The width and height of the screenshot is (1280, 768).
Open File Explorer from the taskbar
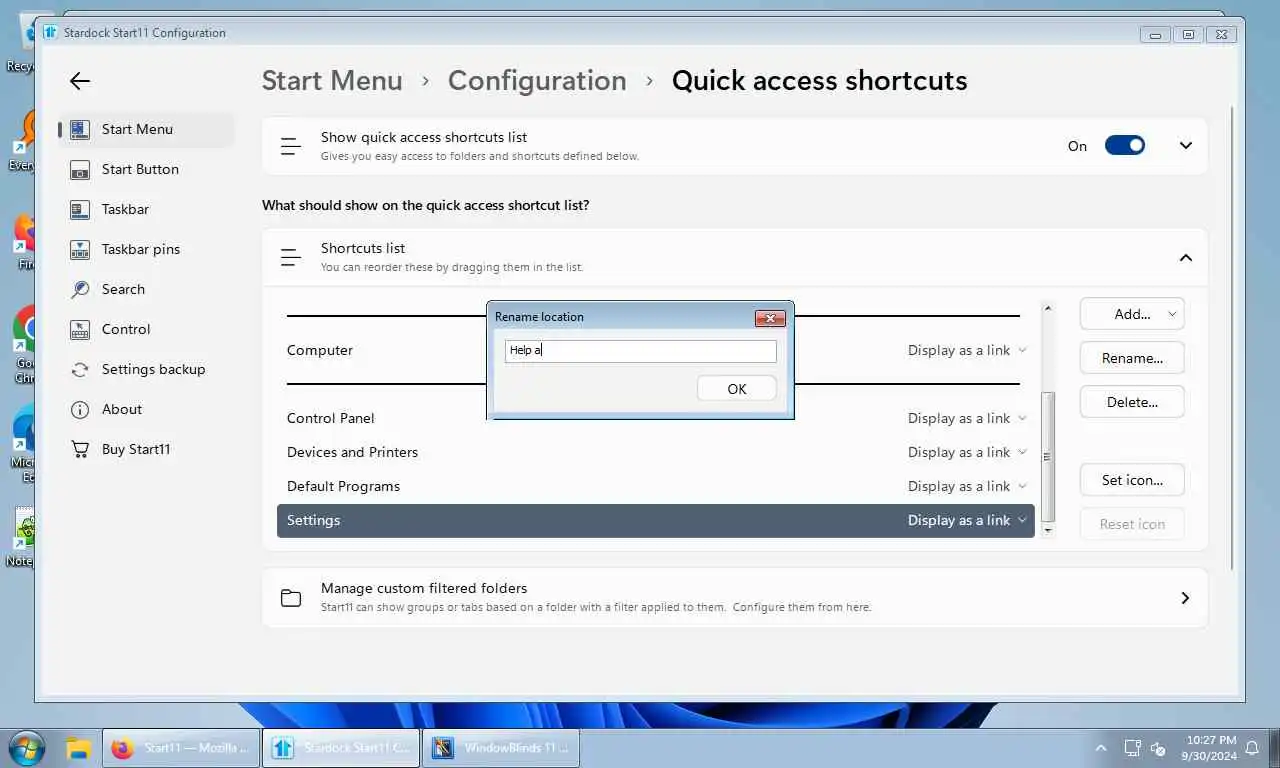pos(79,748)
